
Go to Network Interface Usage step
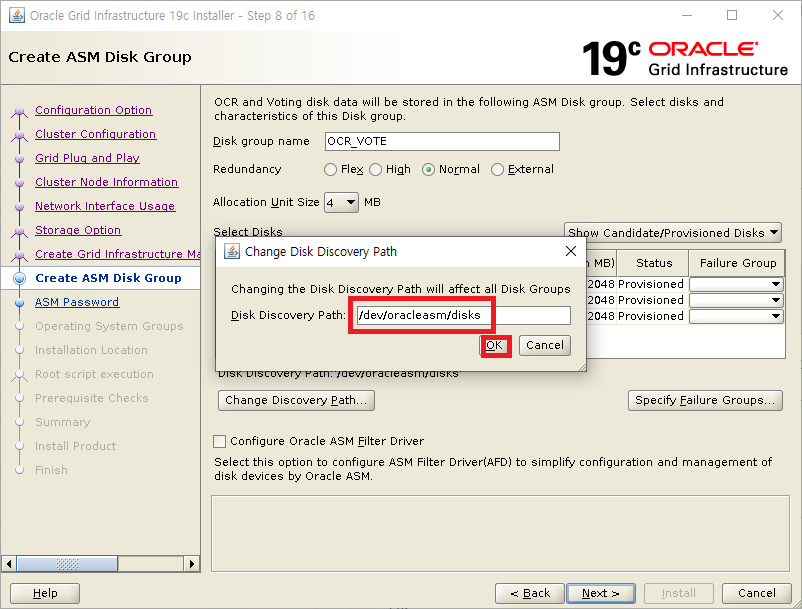(x=105, y=206)
